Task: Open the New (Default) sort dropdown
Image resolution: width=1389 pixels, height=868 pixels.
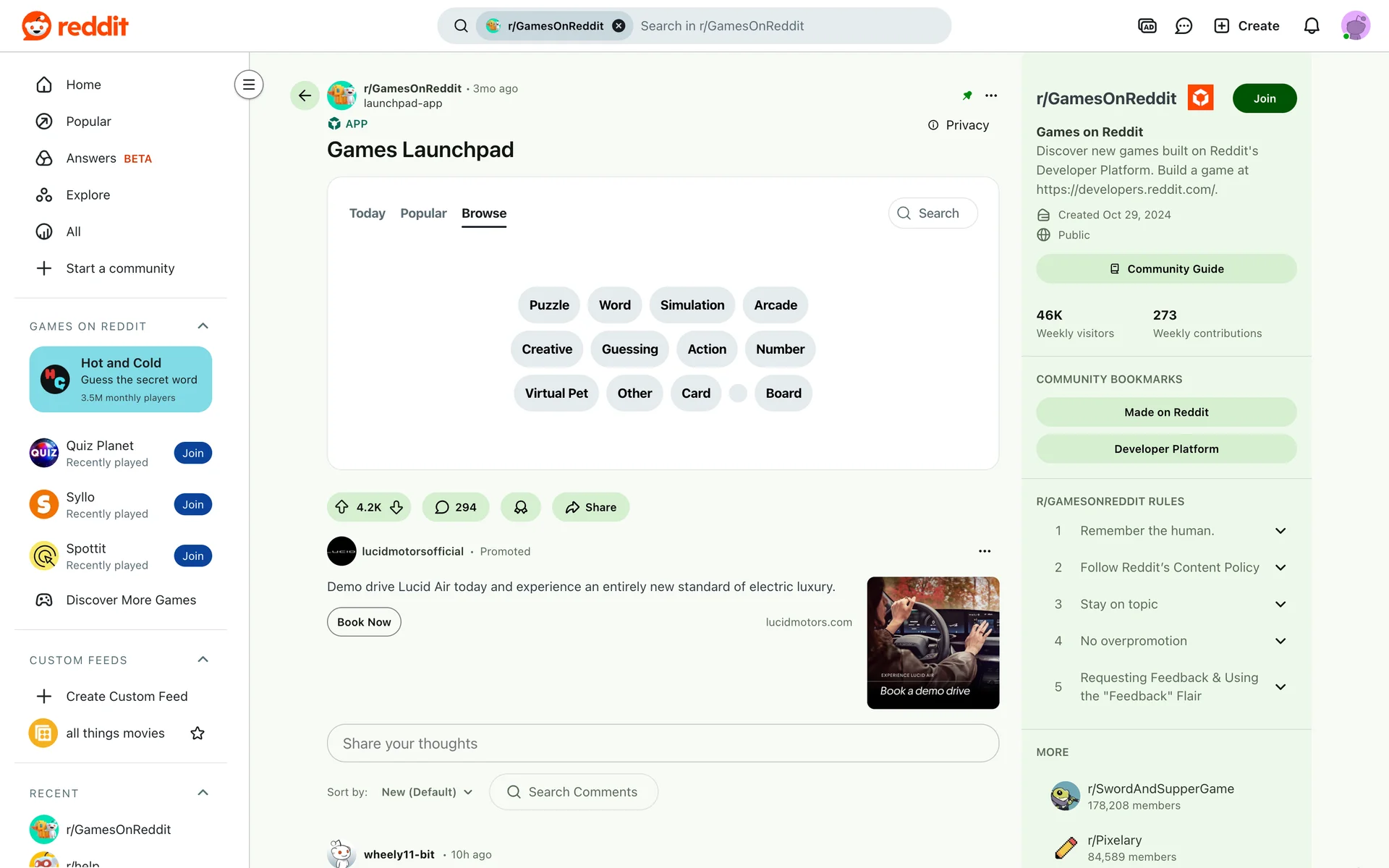Action: tap(427, 792)
